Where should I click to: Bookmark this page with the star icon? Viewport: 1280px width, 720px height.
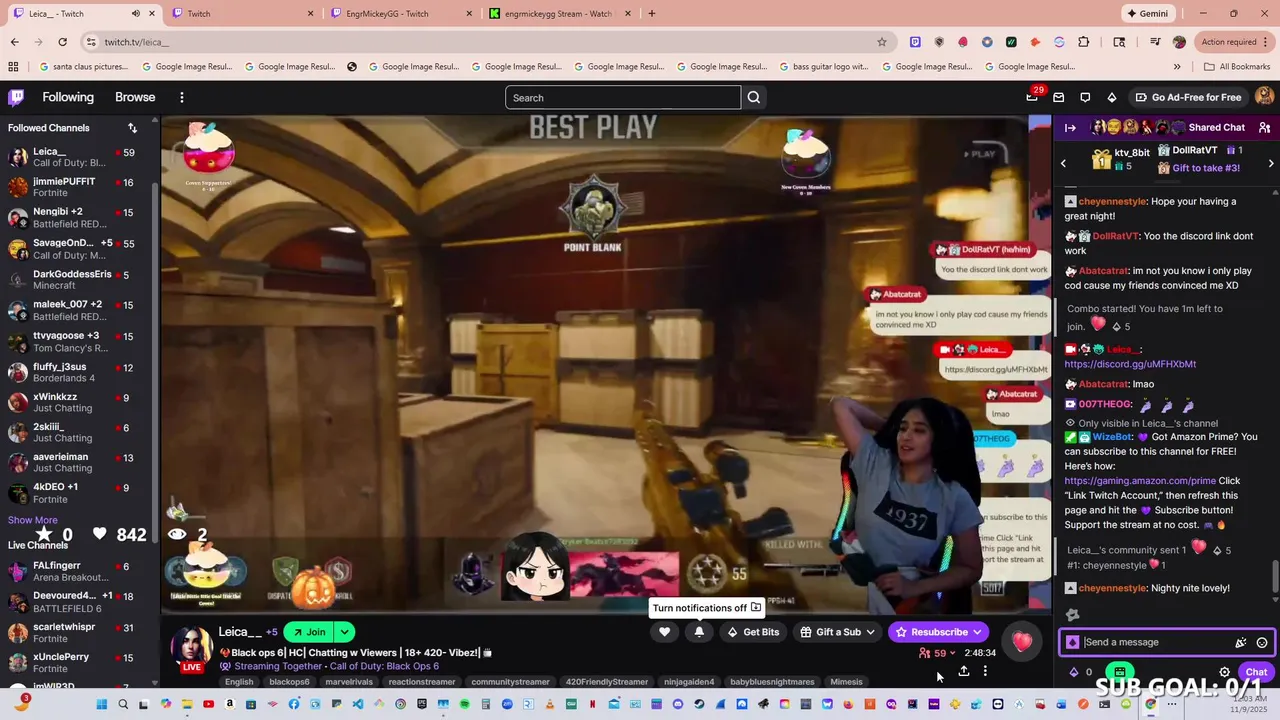point(881,42)
